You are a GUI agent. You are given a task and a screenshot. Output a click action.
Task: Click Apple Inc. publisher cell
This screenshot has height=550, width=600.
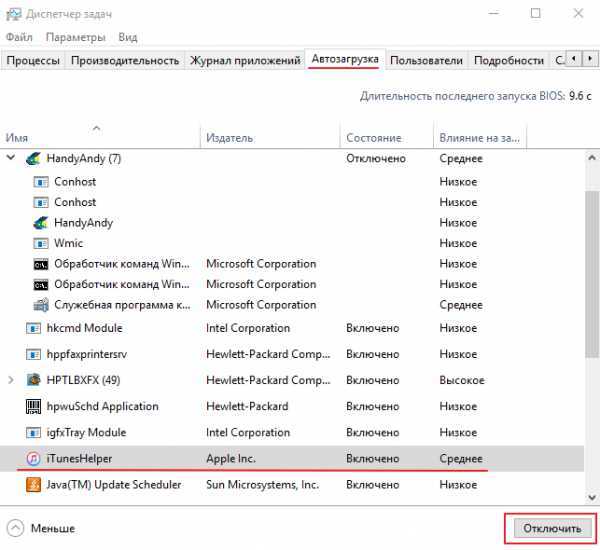tap(231, 459)
